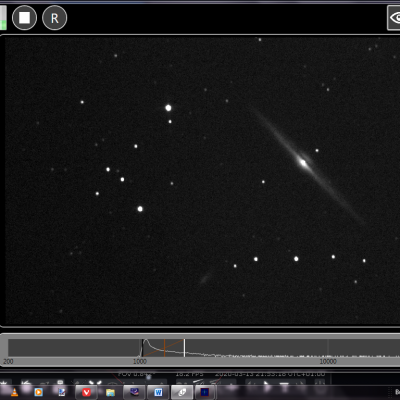
Task: Switch to the Vivaldi browser in taskbar
Action: click(x=86, y=392)
